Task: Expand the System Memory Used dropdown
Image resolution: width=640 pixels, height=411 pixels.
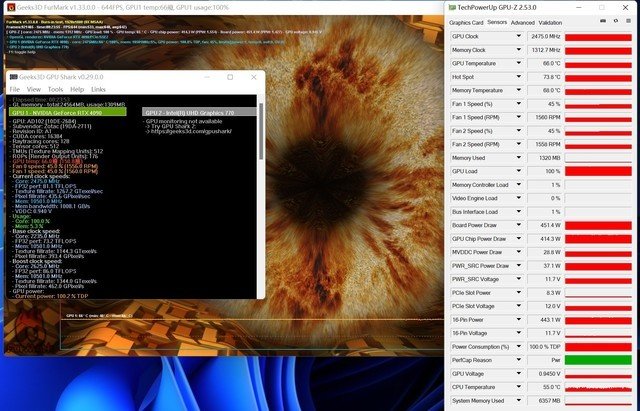Action: click(518, 400)
